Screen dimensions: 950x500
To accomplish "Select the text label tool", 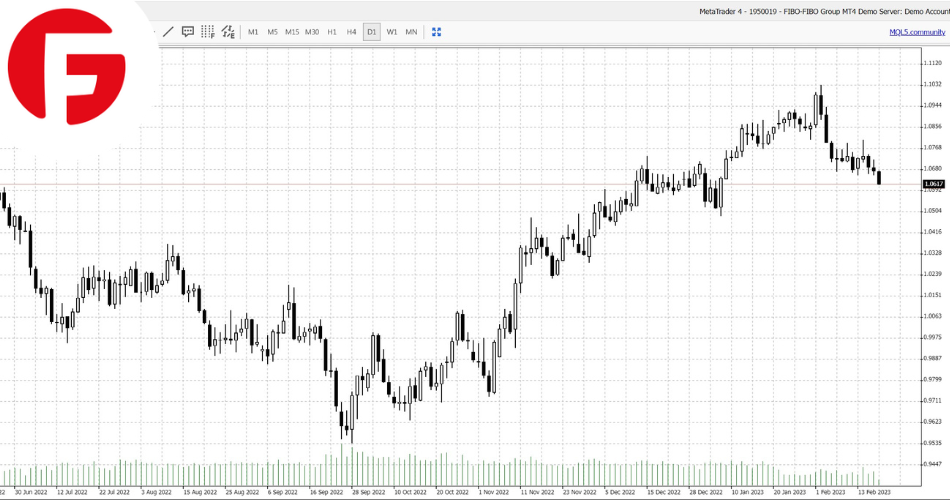I will click(188, 32).
